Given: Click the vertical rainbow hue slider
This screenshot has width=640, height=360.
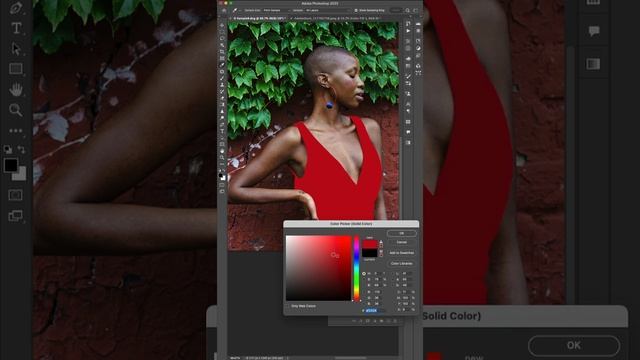Looking at the screenshot, I should pos(356,268).
